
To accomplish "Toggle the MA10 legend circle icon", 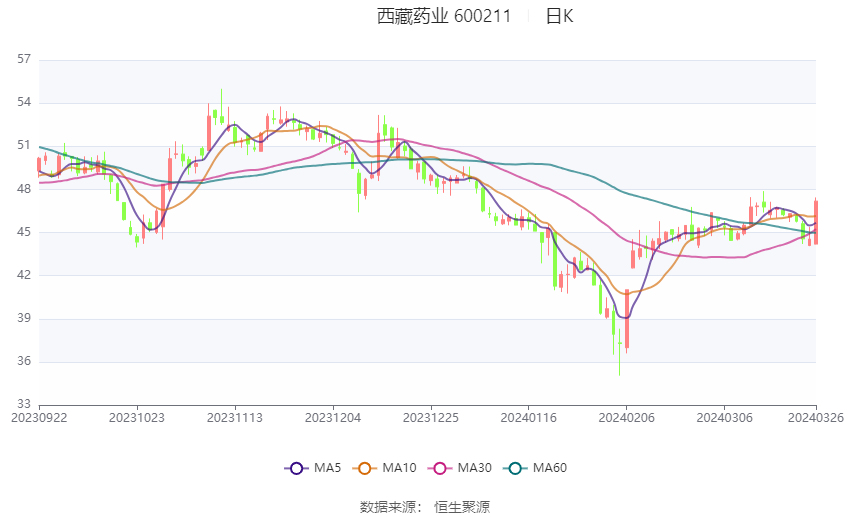I will 365,468.
